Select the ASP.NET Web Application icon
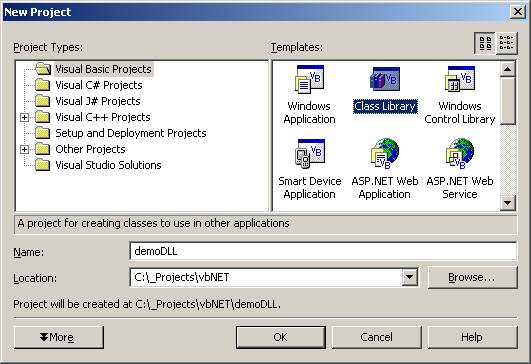 (385, 153)
